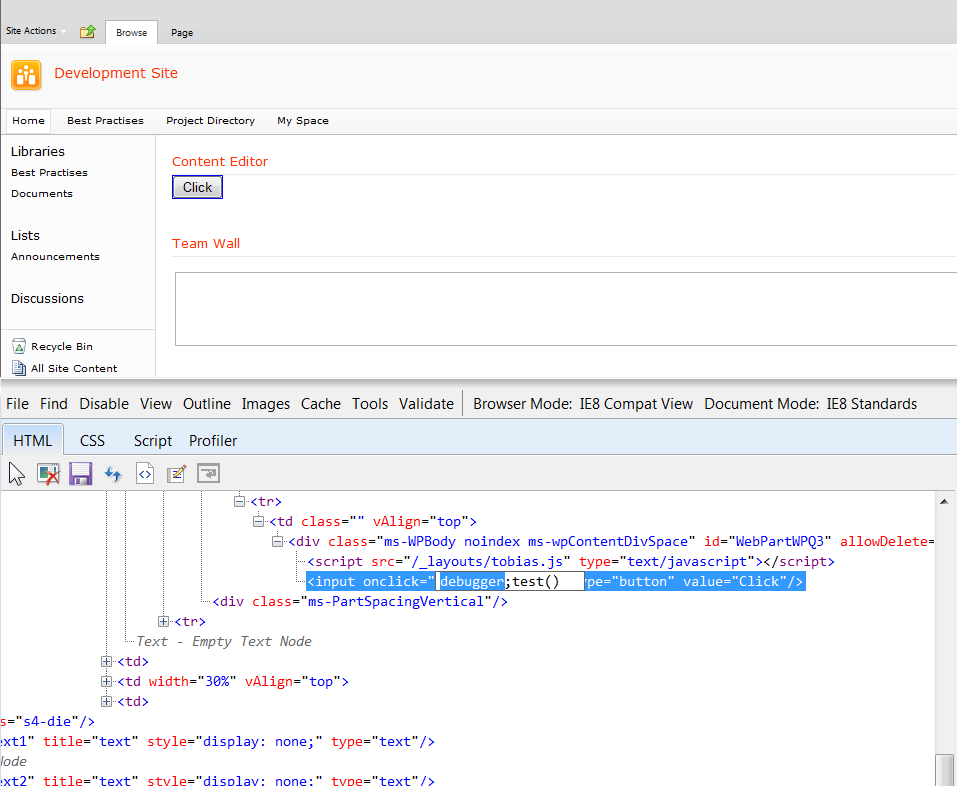Click the Team Wall web part title
Image resolution: width=957 pixels, height=786 pixels.
click(206, 243)
